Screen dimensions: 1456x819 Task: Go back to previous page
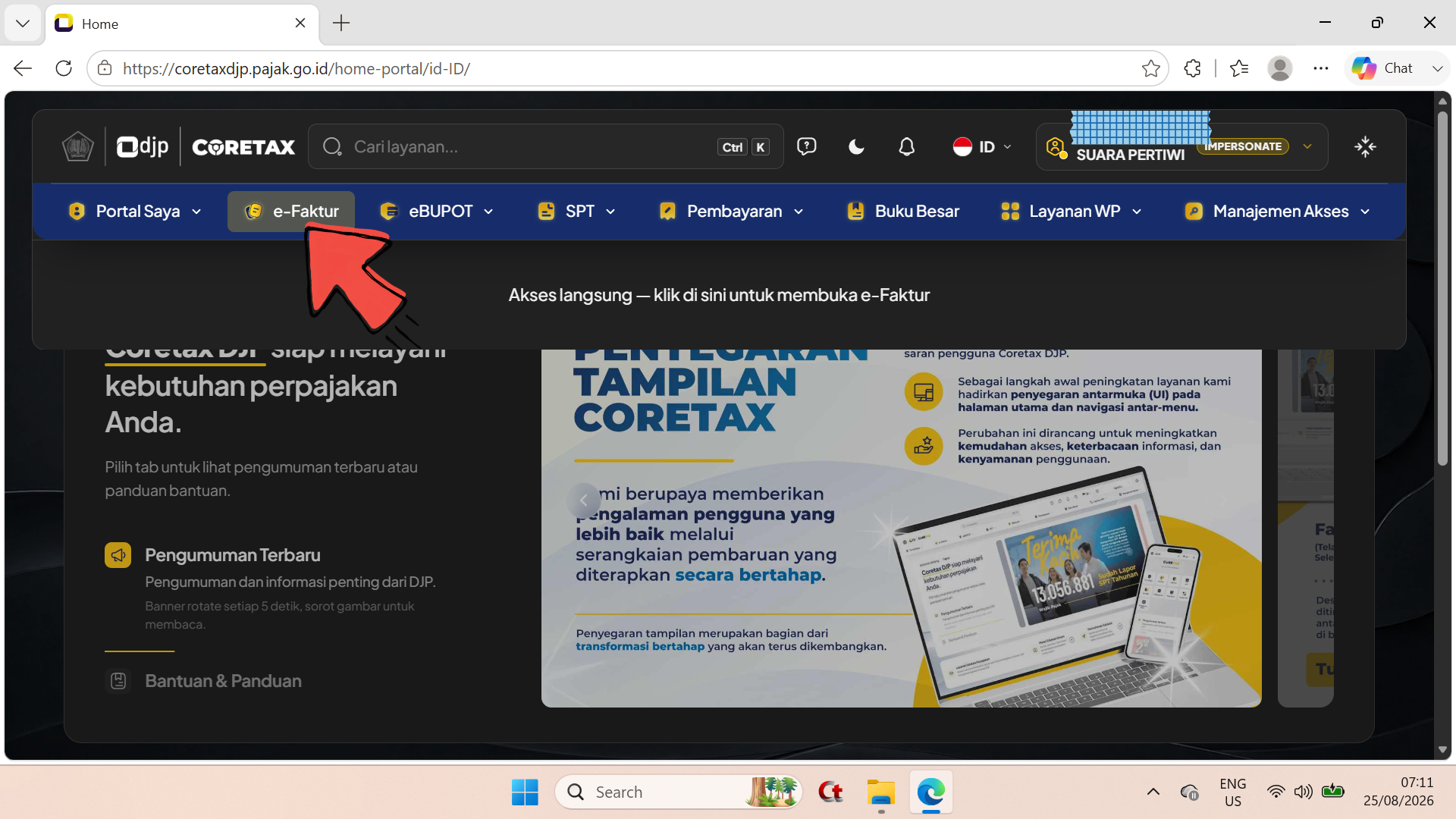click(x=23, y=68)
